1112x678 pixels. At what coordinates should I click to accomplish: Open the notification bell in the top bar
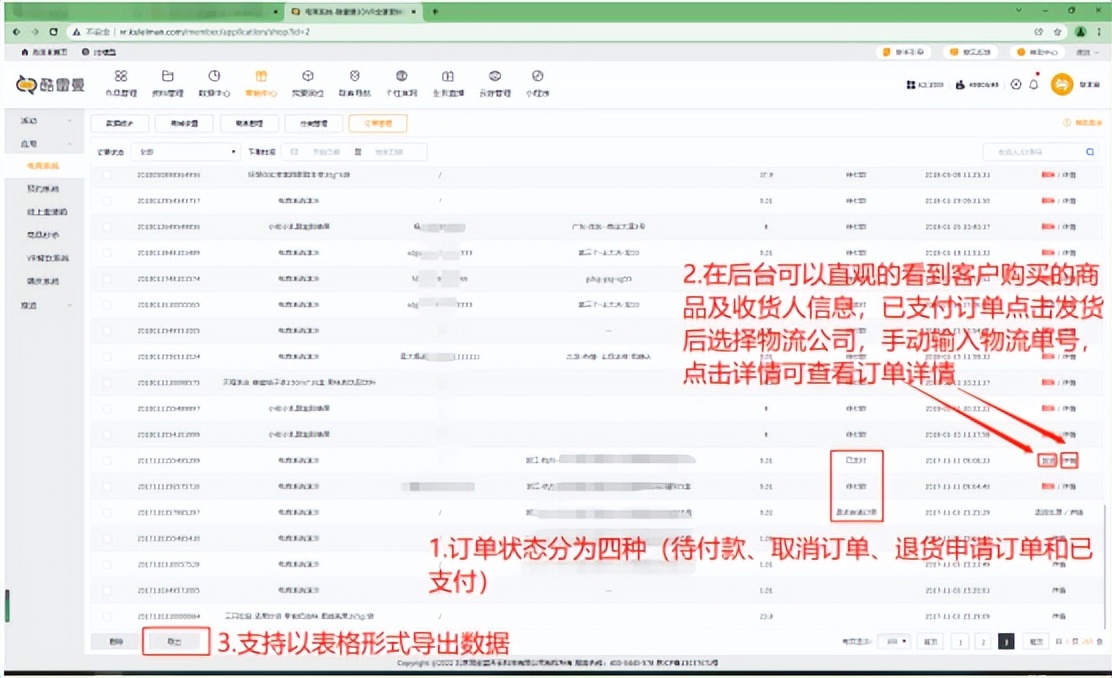[1034, 84]
